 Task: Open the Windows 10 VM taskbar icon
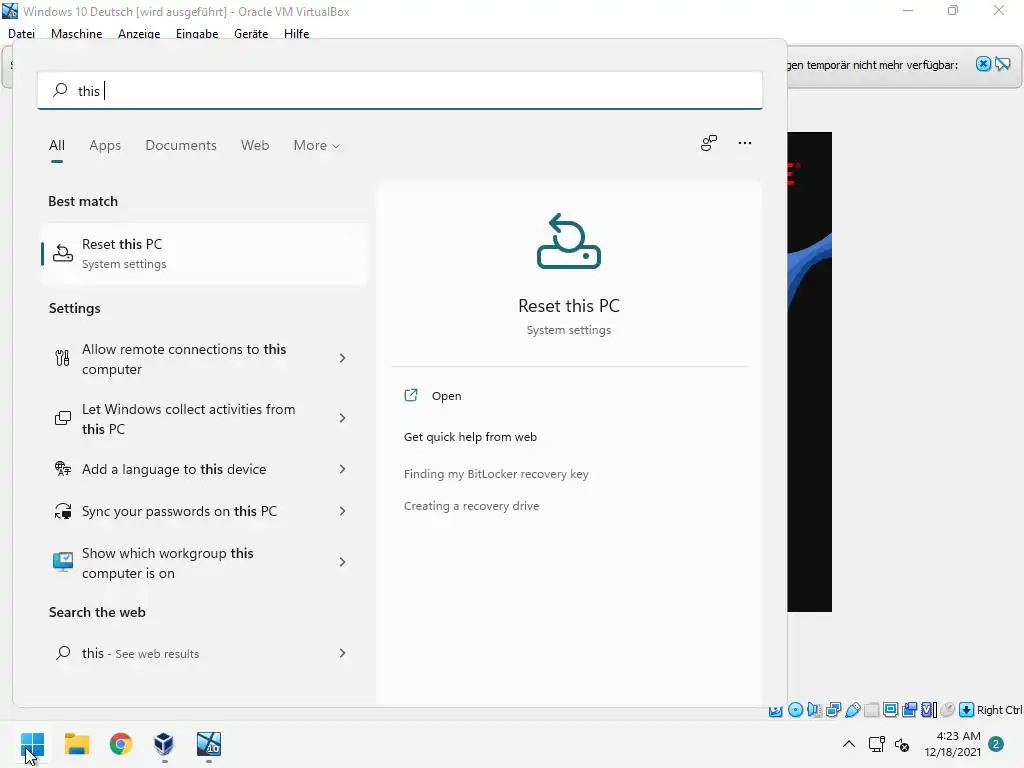[x=209, y=744]
